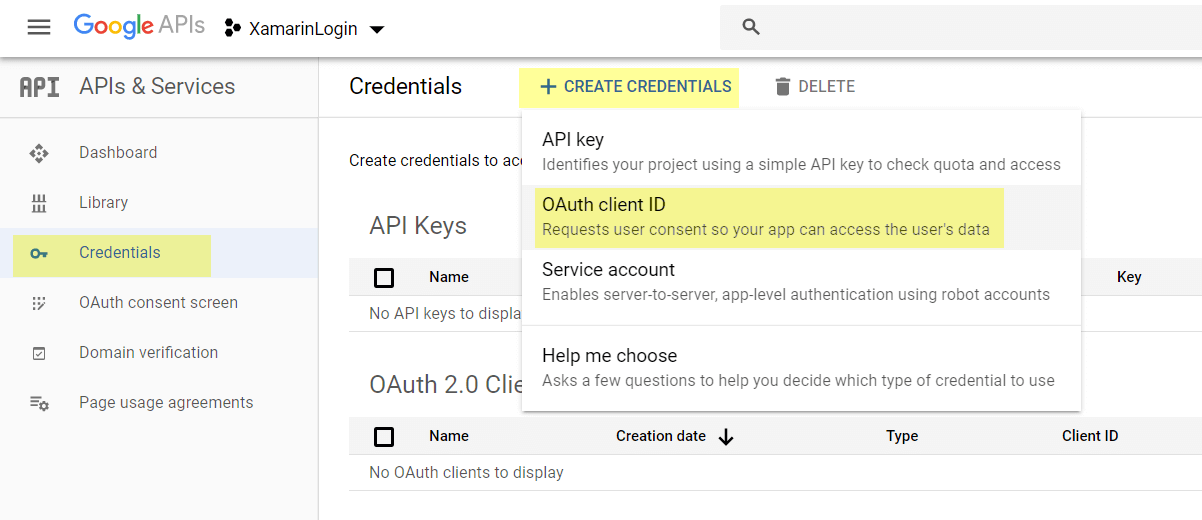Open the hamburger navigation menu
This screenshot has height=520, width=1202.
point(39,28)
